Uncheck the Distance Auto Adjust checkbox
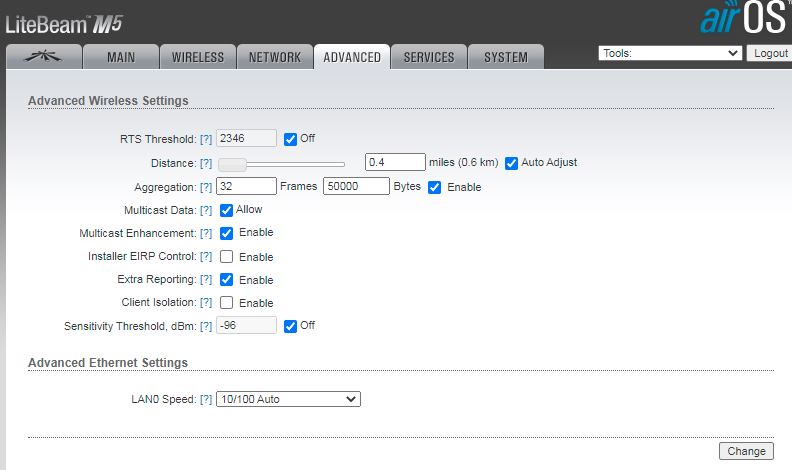The height and width of the screenshot is (470, 792). 511,162
